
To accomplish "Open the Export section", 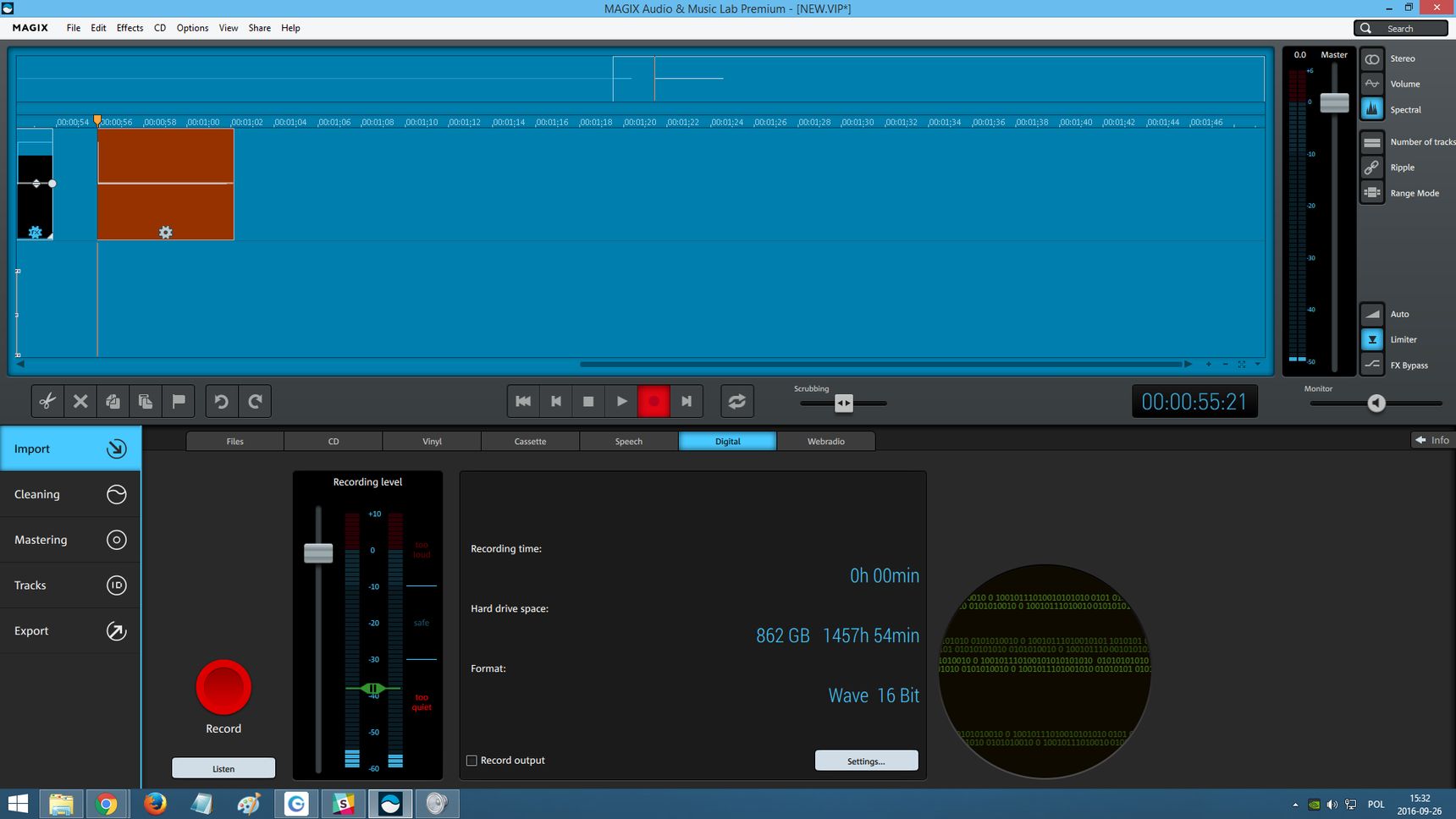I will [70, 630].
